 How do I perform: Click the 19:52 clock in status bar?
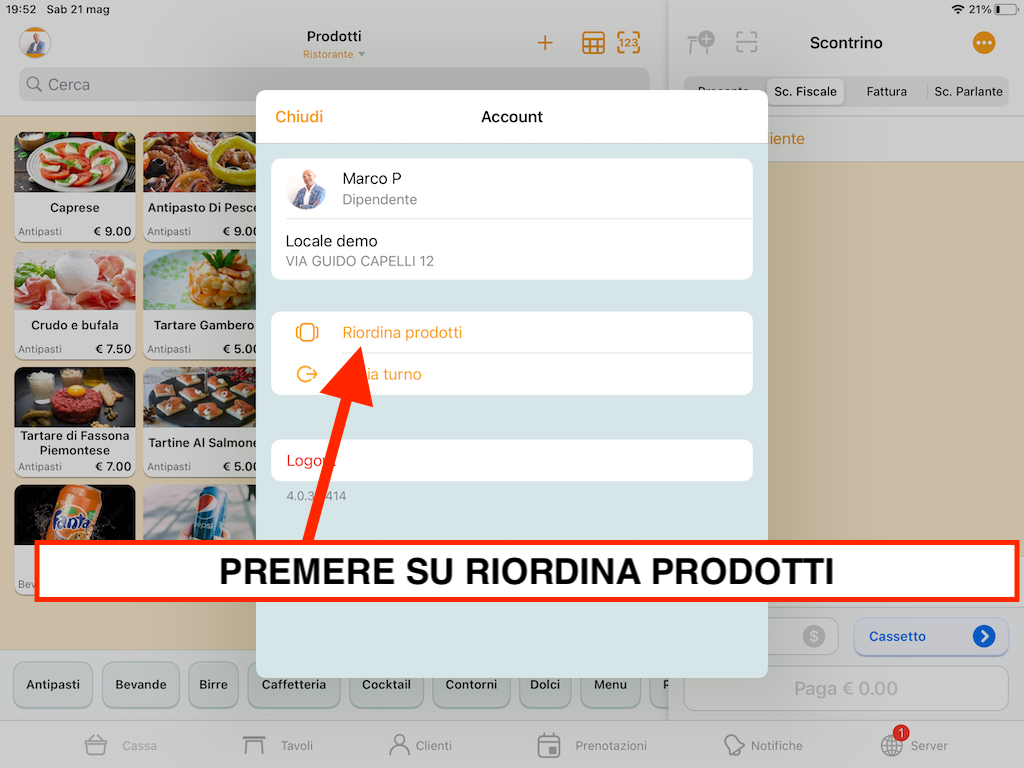tap(21, 9)
